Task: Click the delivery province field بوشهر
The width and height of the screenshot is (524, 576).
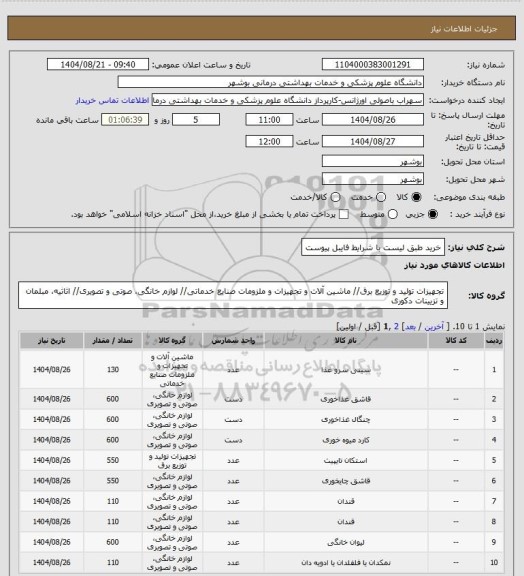Action: (373, 161)
